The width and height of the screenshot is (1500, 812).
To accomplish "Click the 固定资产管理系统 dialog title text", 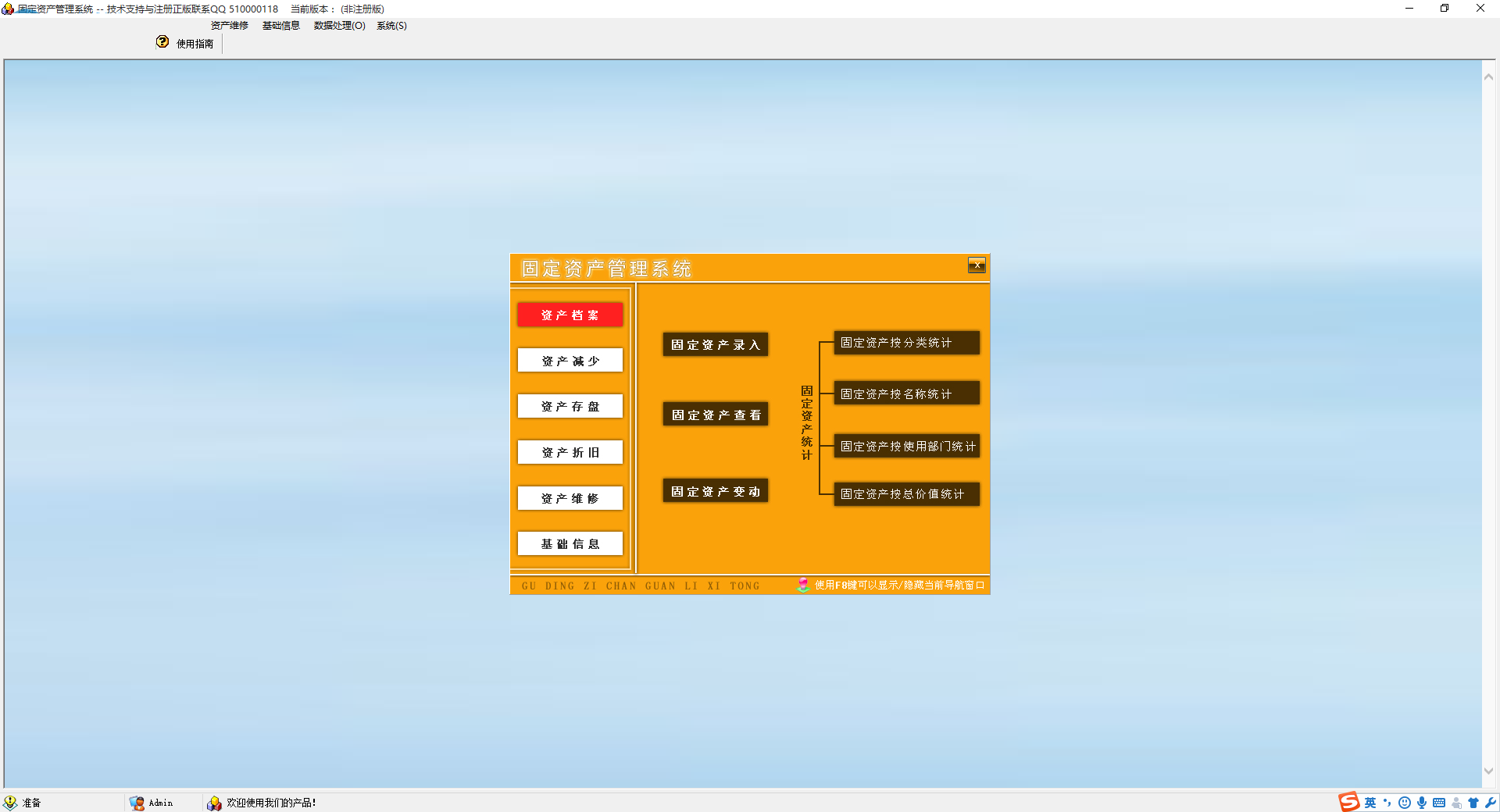I will [x=606, y=269].
